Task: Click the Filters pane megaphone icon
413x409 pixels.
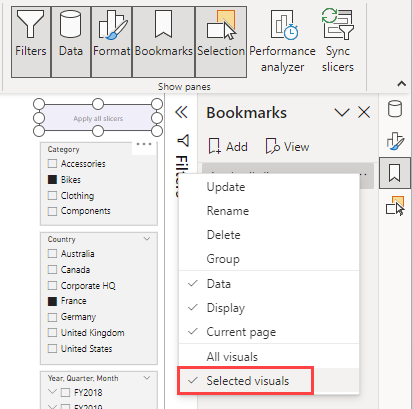Action: 183,140
